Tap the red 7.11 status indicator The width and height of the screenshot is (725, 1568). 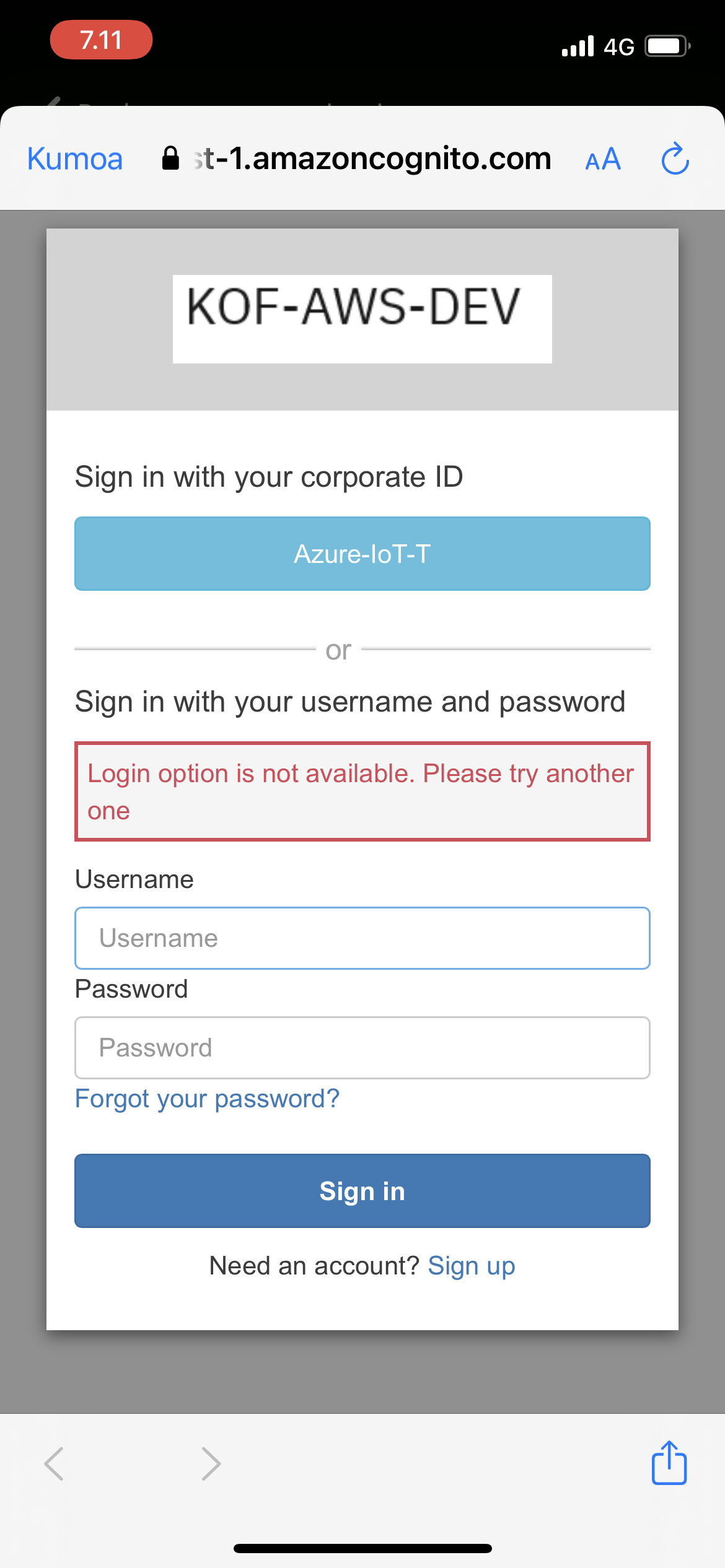tap(102, 40)
